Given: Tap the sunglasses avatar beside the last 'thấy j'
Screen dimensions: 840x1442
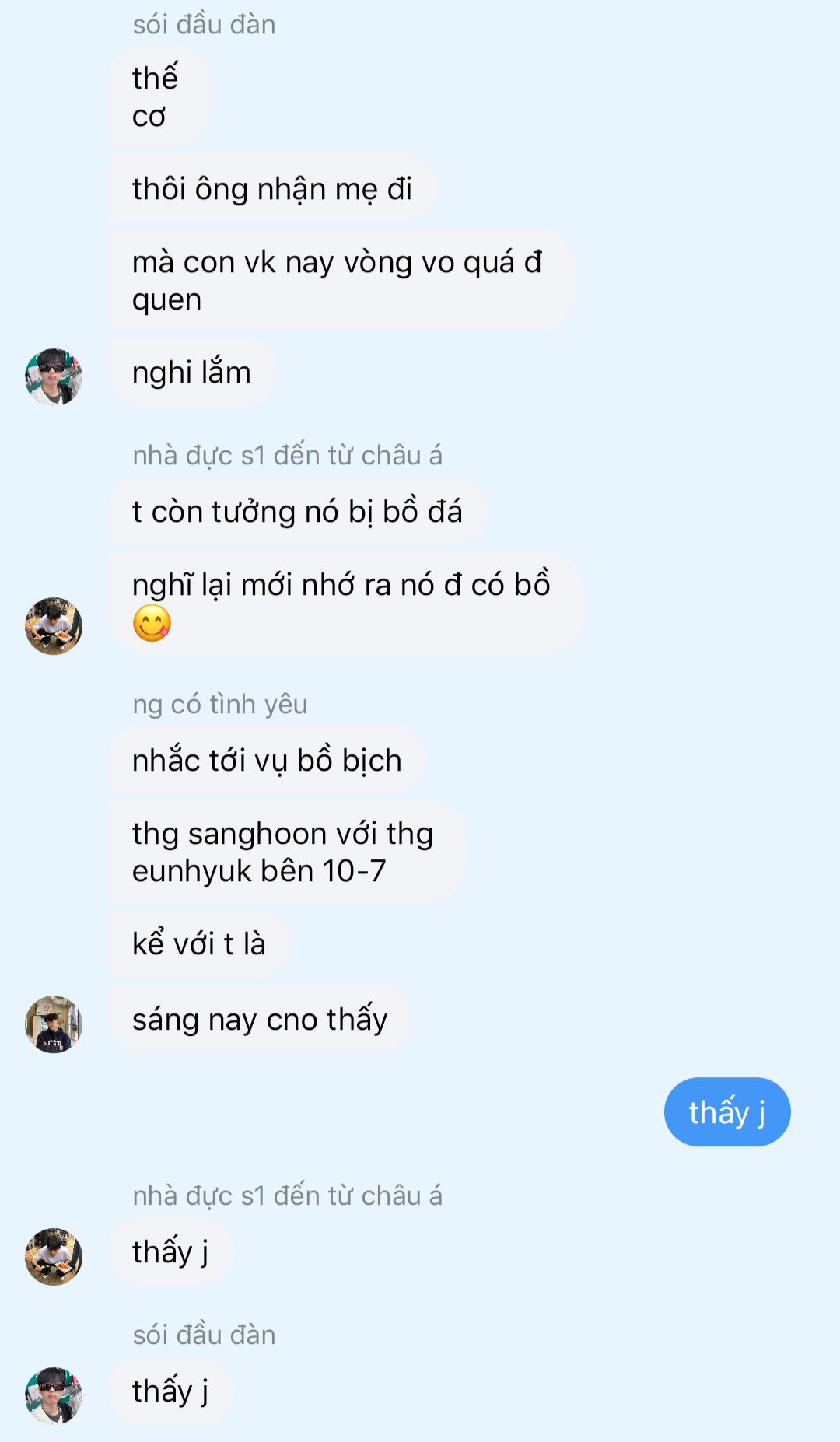Looking at the screenshot, I should tap(54, 1396).
